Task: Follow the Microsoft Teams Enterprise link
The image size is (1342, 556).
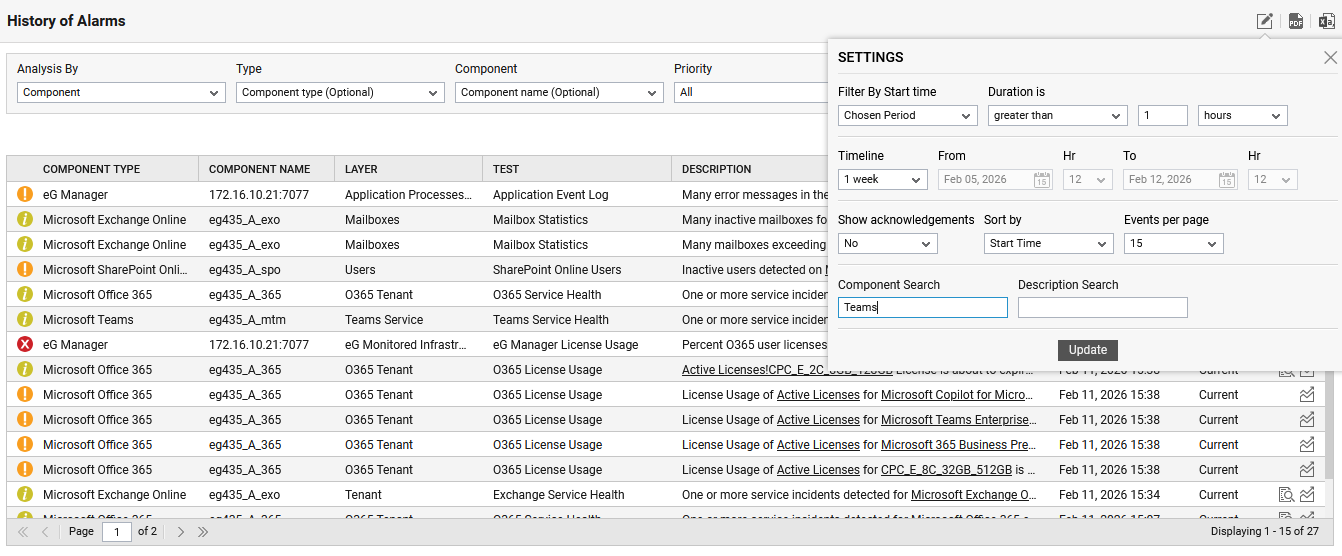Action: 955,420
